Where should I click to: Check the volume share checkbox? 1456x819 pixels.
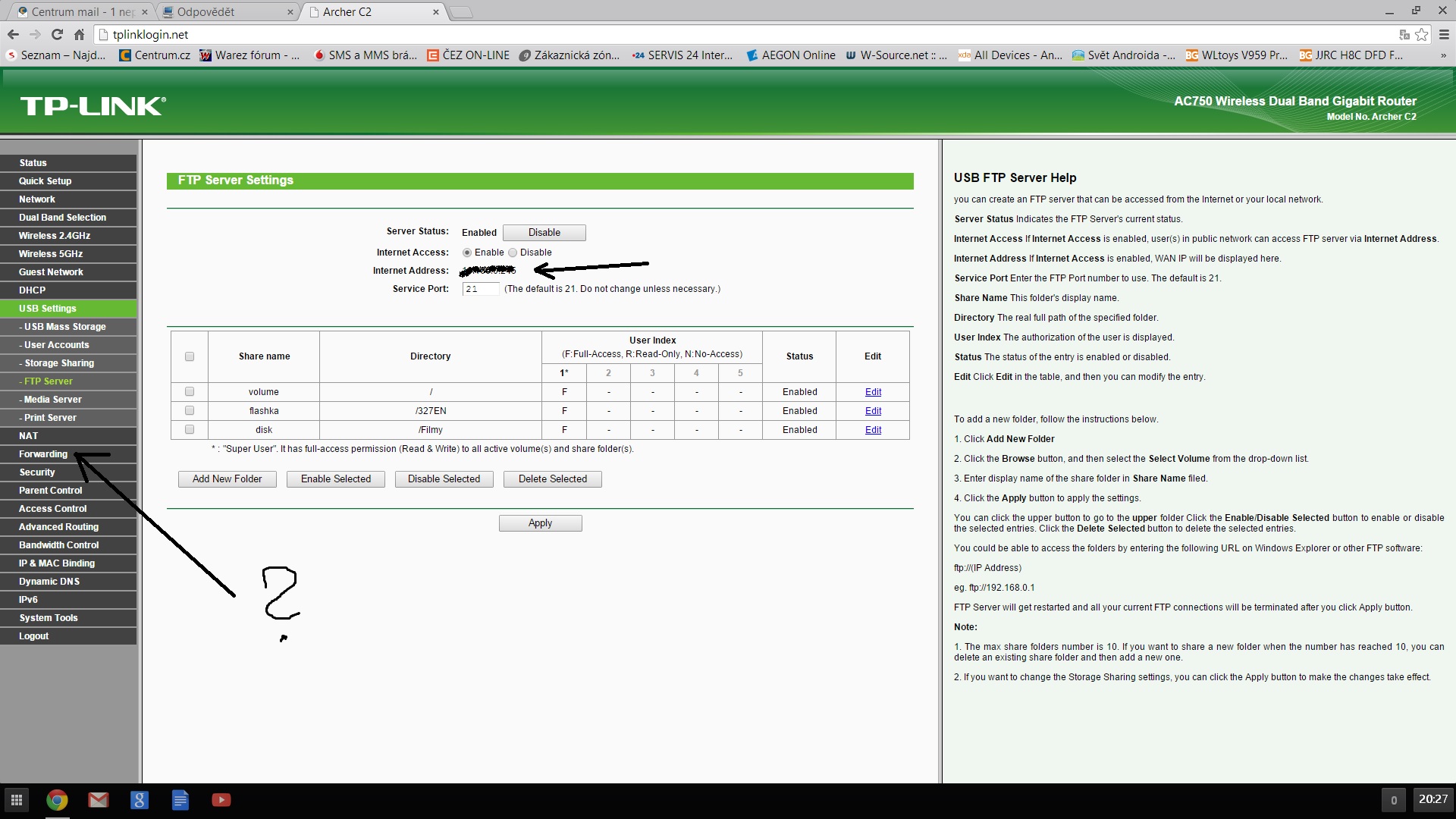[190, 392]
